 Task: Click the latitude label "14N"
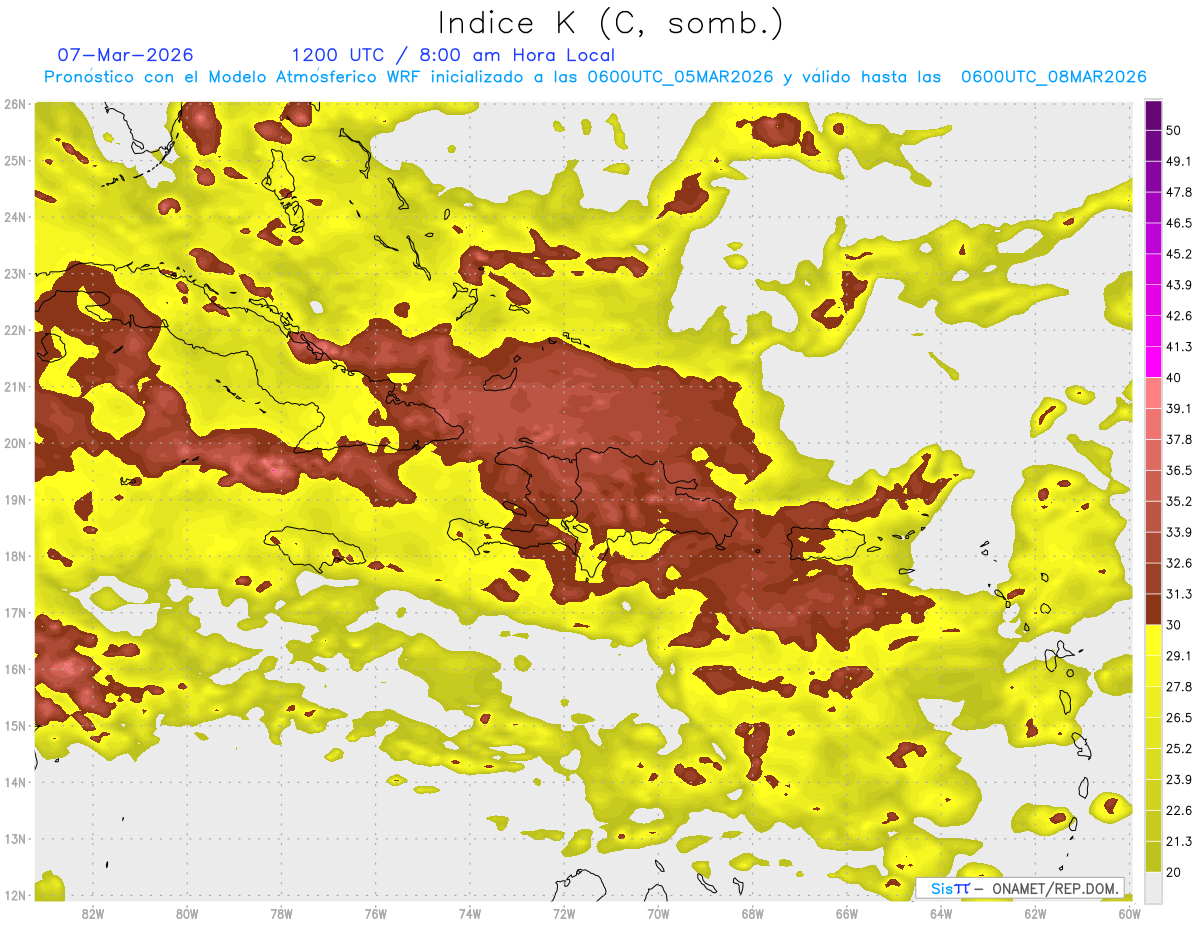click(x=14, y=782)
